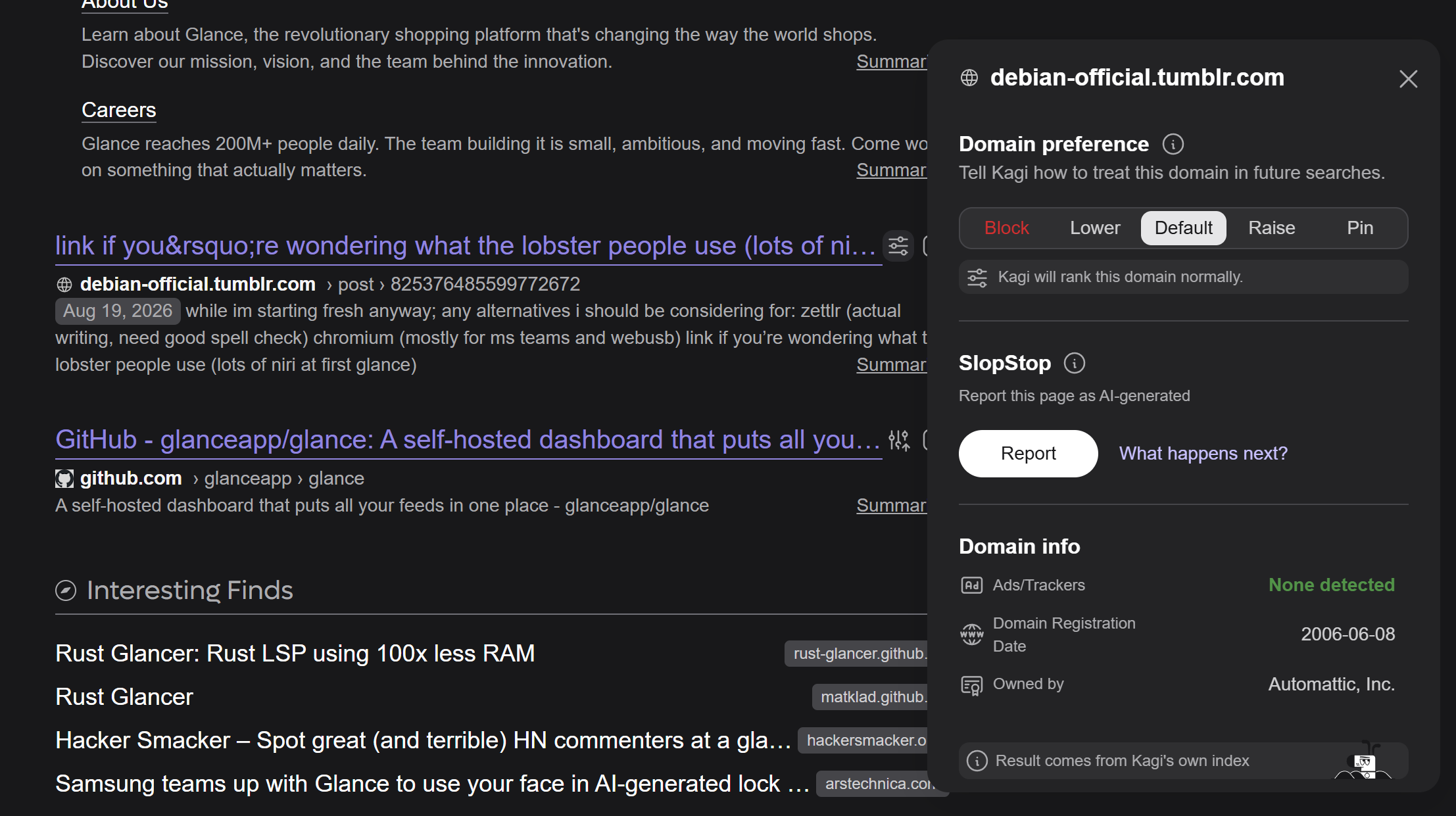Click 'None detected' Ads/Trackers value

coord(1332,585)
